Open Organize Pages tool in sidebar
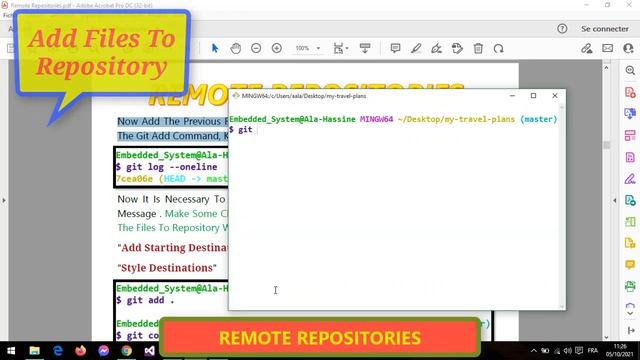 pos(630,136)
